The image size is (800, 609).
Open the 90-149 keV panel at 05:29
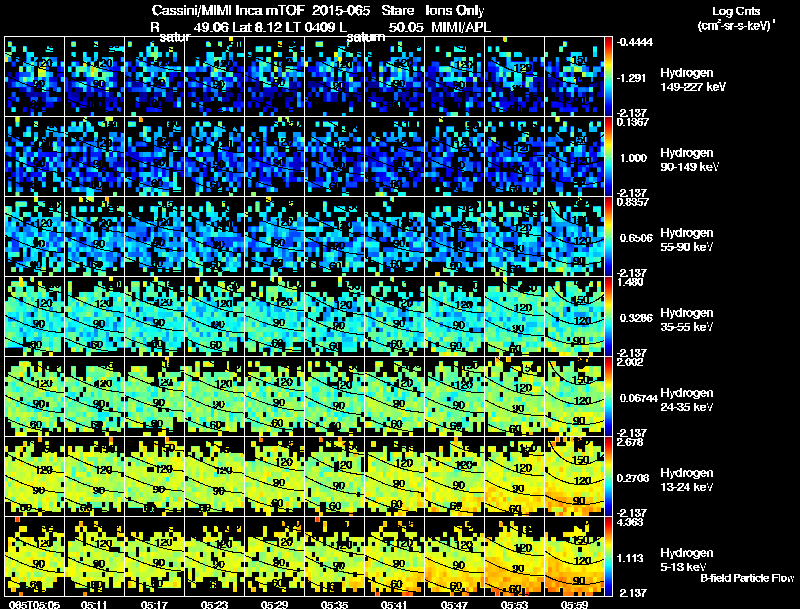point(274,157)
